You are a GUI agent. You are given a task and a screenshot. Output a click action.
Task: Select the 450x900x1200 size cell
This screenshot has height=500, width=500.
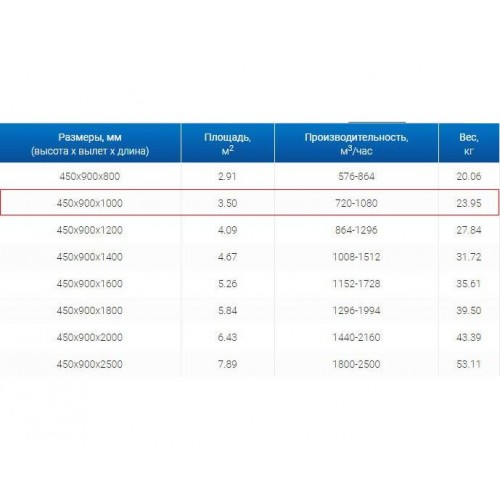[90, 230]
